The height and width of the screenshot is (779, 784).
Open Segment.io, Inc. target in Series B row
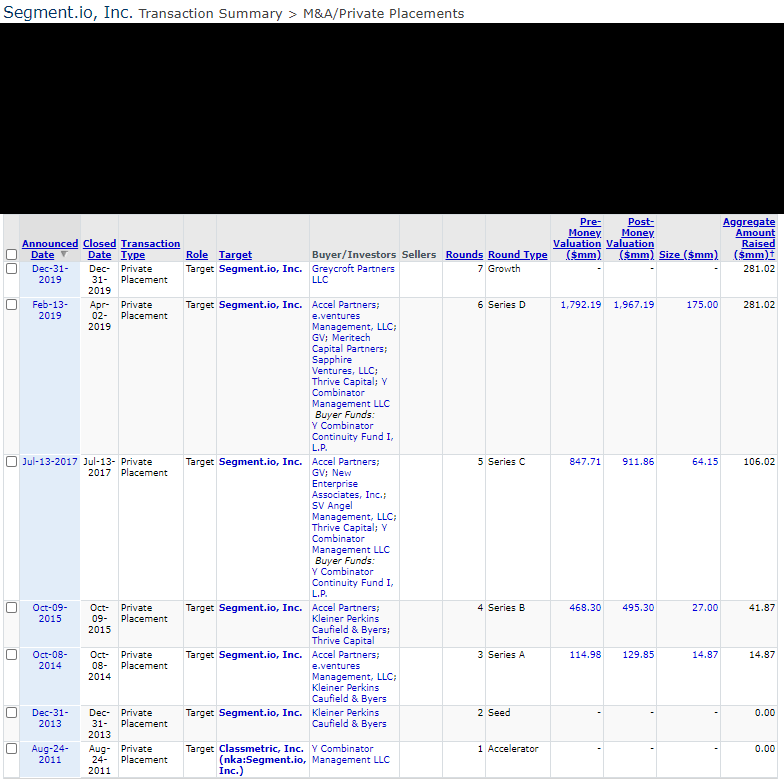tap(260, 608)
